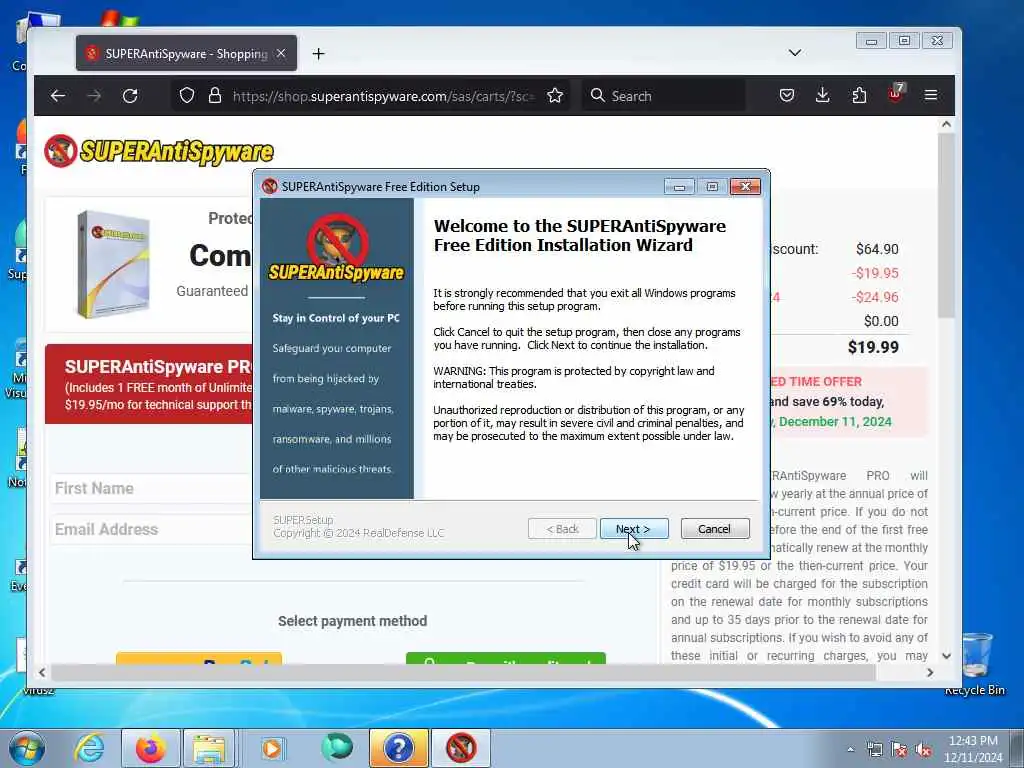Open Windows Start menu
Screen dimensions: 1024x768
coord(26,748)
